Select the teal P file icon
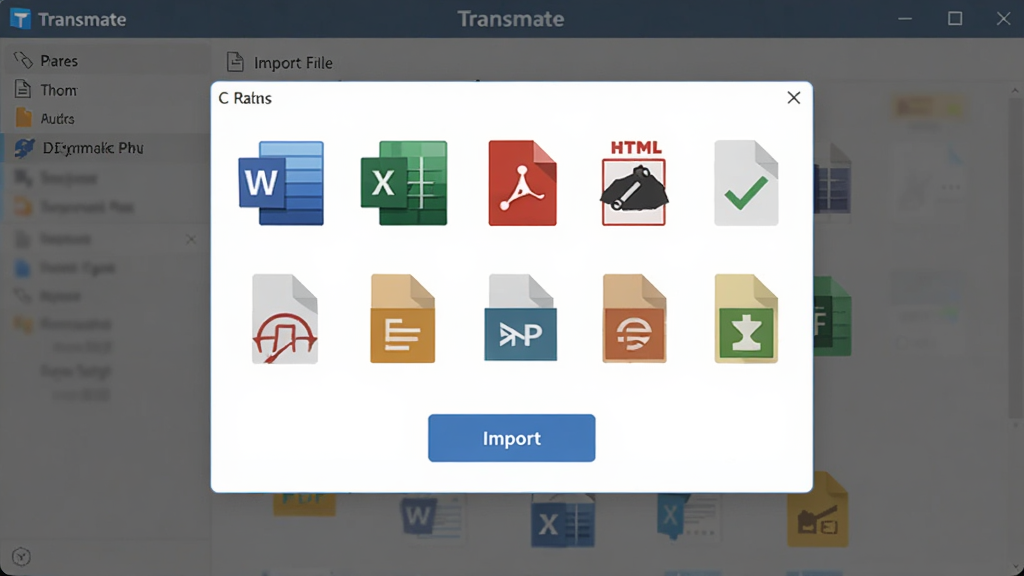The width and height of the screenshot is (1024, 576). 520,318
